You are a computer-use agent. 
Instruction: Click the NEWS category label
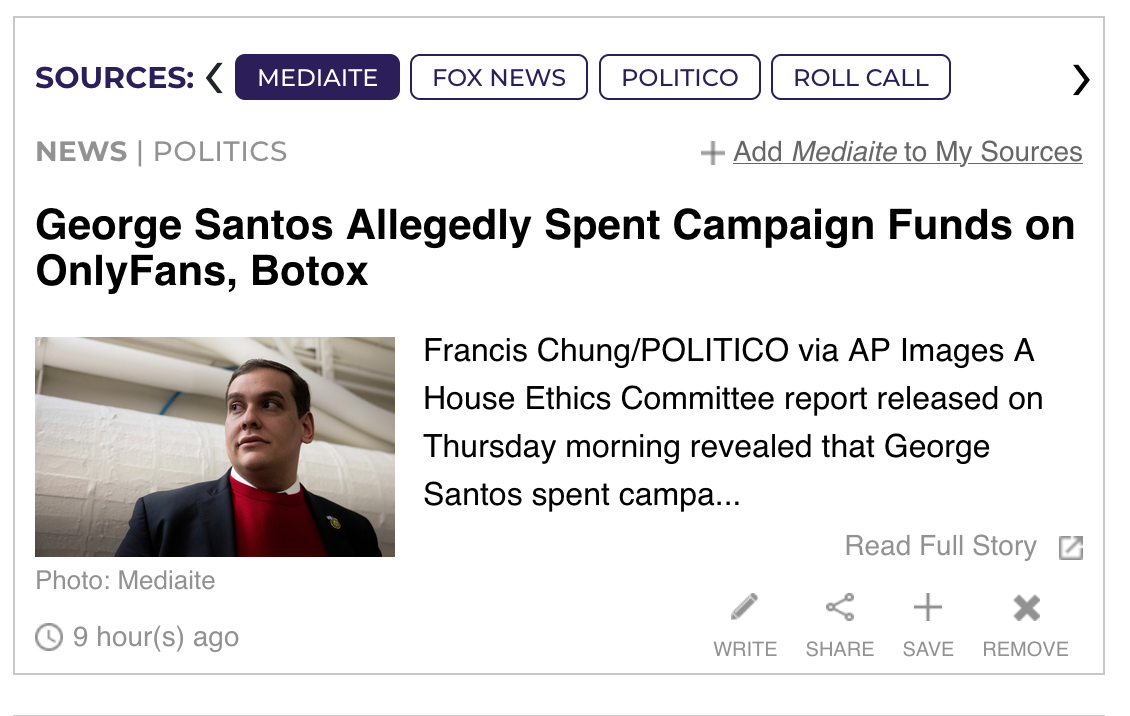pyautogui.click(x=81, y=152)
